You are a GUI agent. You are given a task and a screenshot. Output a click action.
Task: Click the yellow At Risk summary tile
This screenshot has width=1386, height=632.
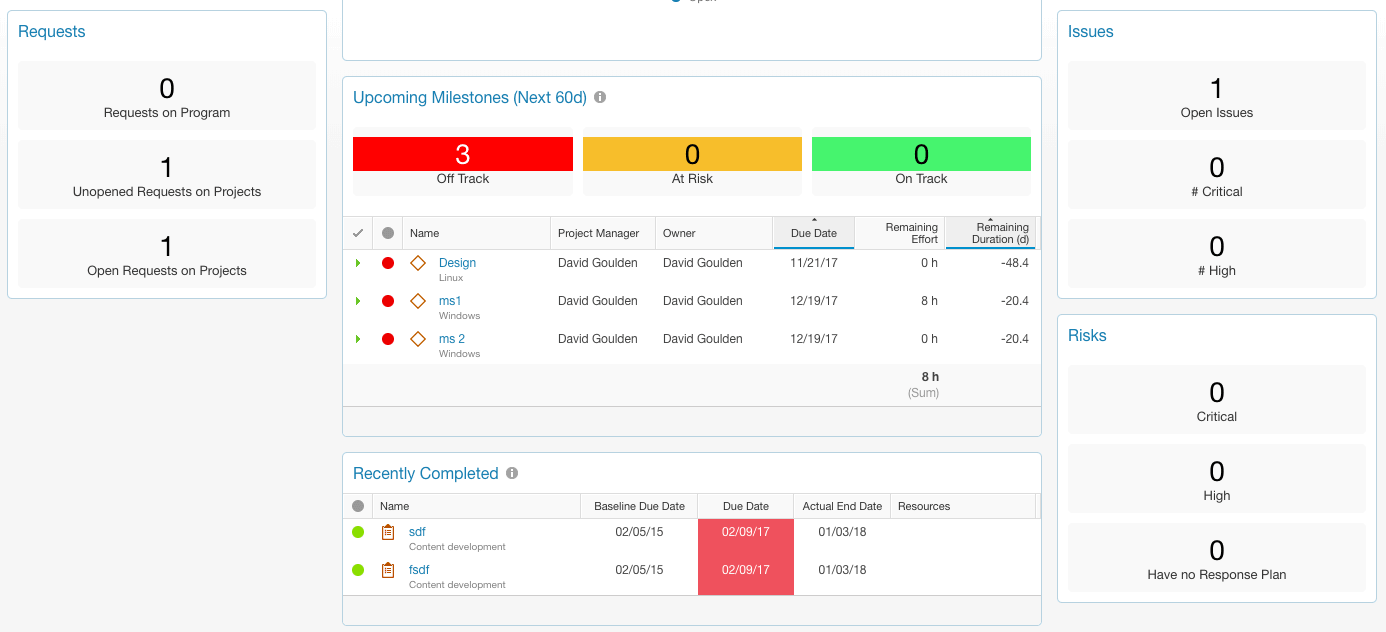(x=692, y=154)
